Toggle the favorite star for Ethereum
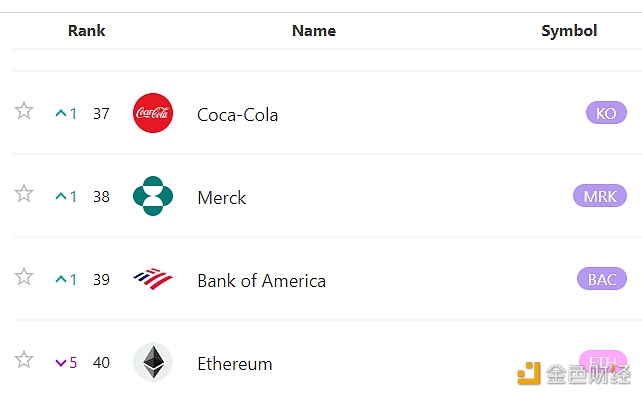This screenshot has width=642, height=396. click(x=24, y=360)
